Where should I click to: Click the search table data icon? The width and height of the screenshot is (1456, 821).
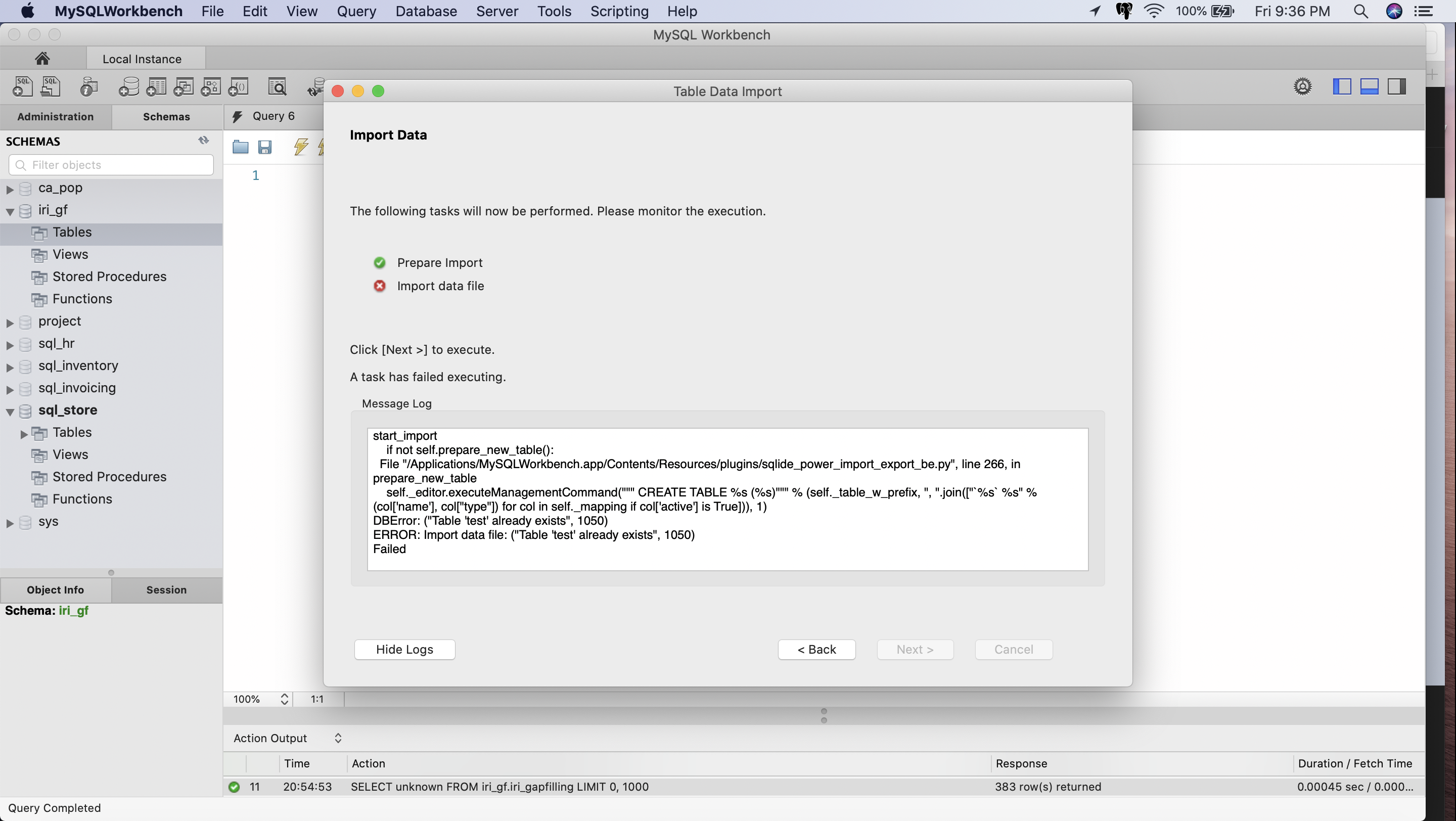click(x=277, y=87)
